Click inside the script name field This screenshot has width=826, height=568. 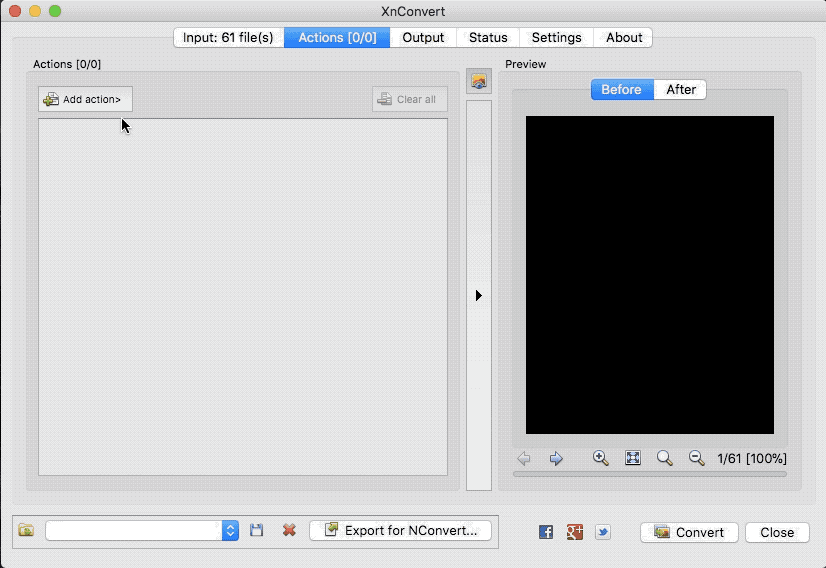coord(134,531)
